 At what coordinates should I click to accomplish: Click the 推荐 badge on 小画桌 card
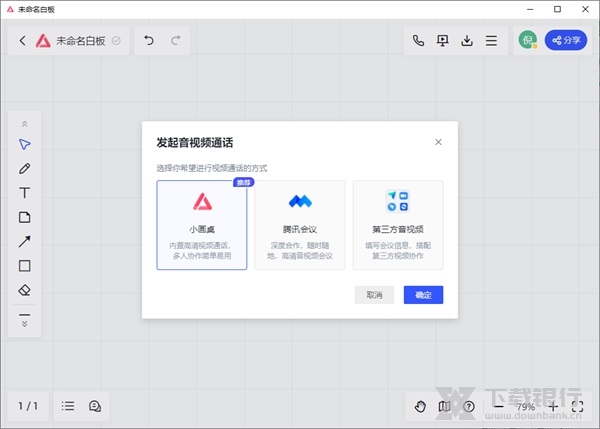pos(244,183)
